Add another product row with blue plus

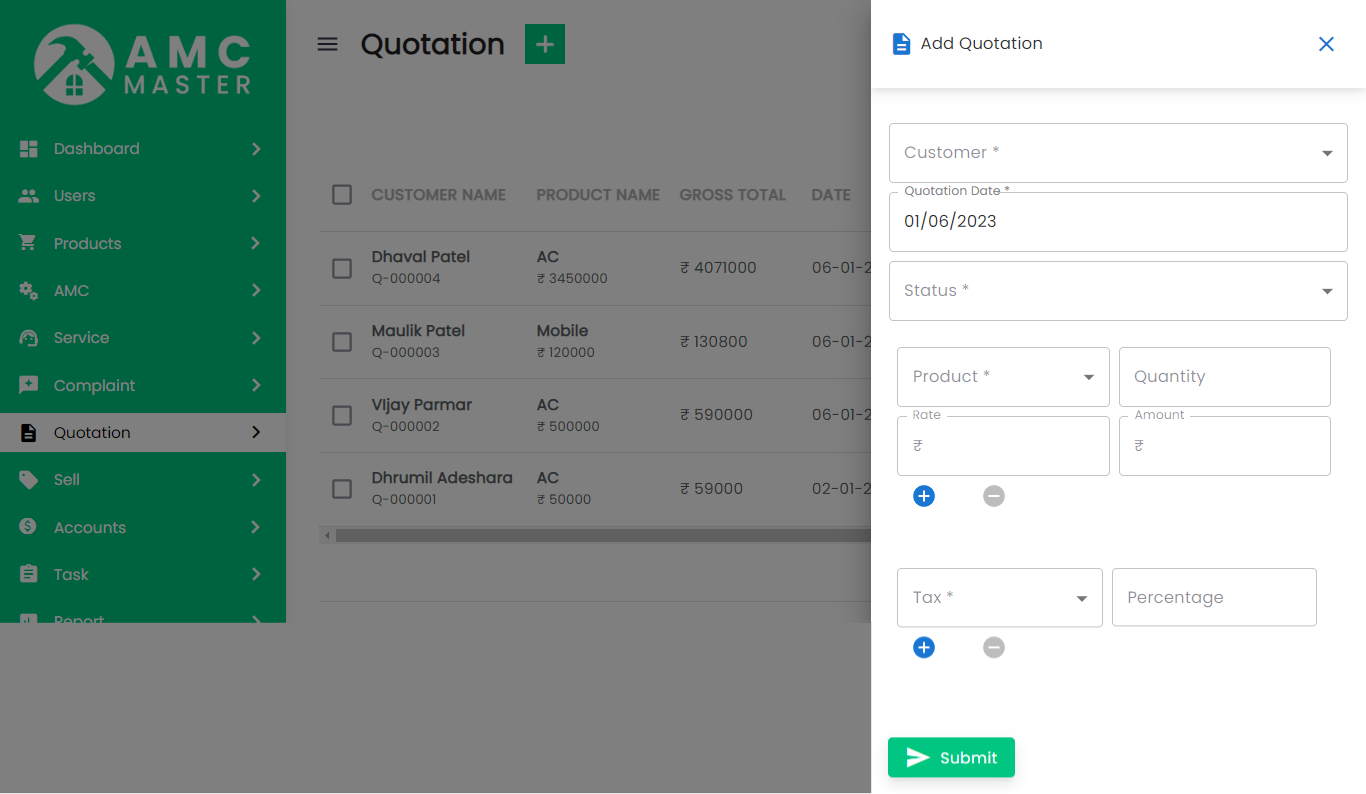pos(924,496)
